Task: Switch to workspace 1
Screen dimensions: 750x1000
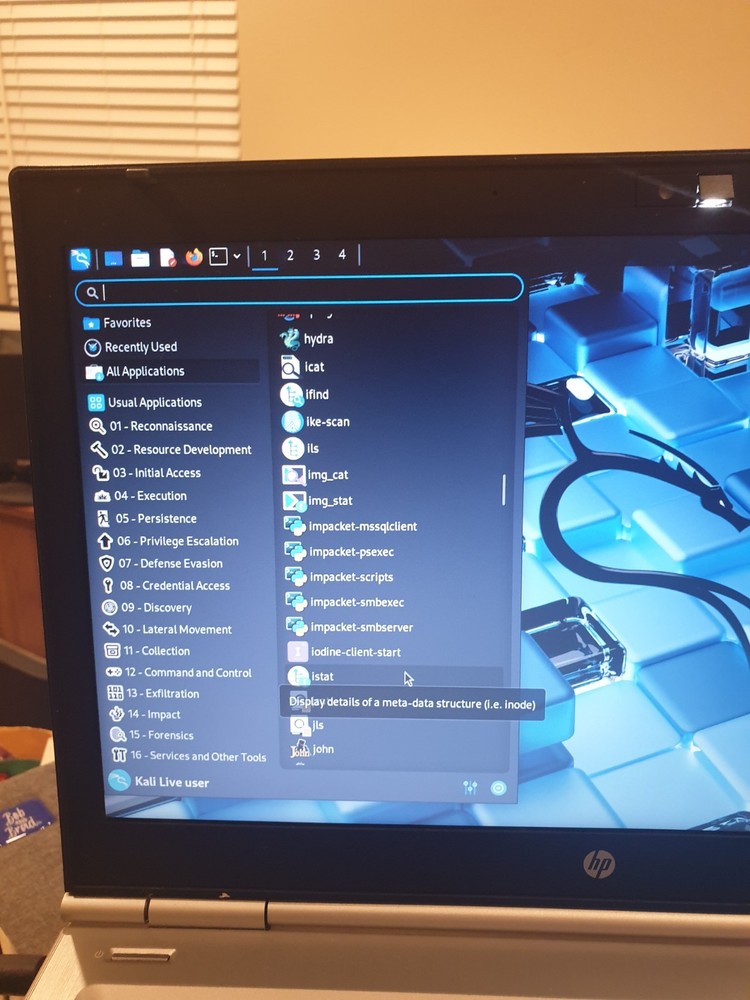Action: [265, 256]
